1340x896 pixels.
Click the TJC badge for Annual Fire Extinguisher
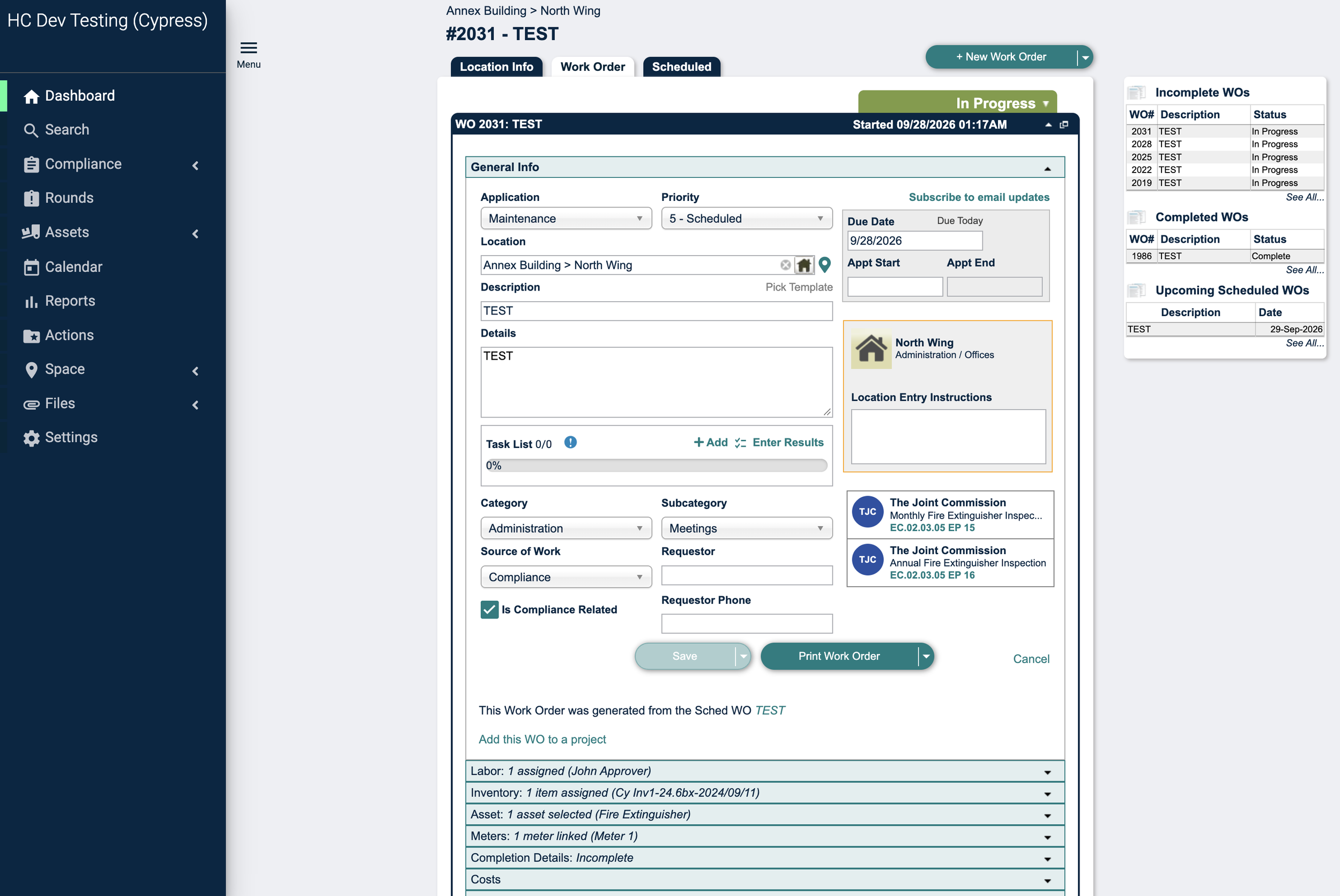[867, 559]
